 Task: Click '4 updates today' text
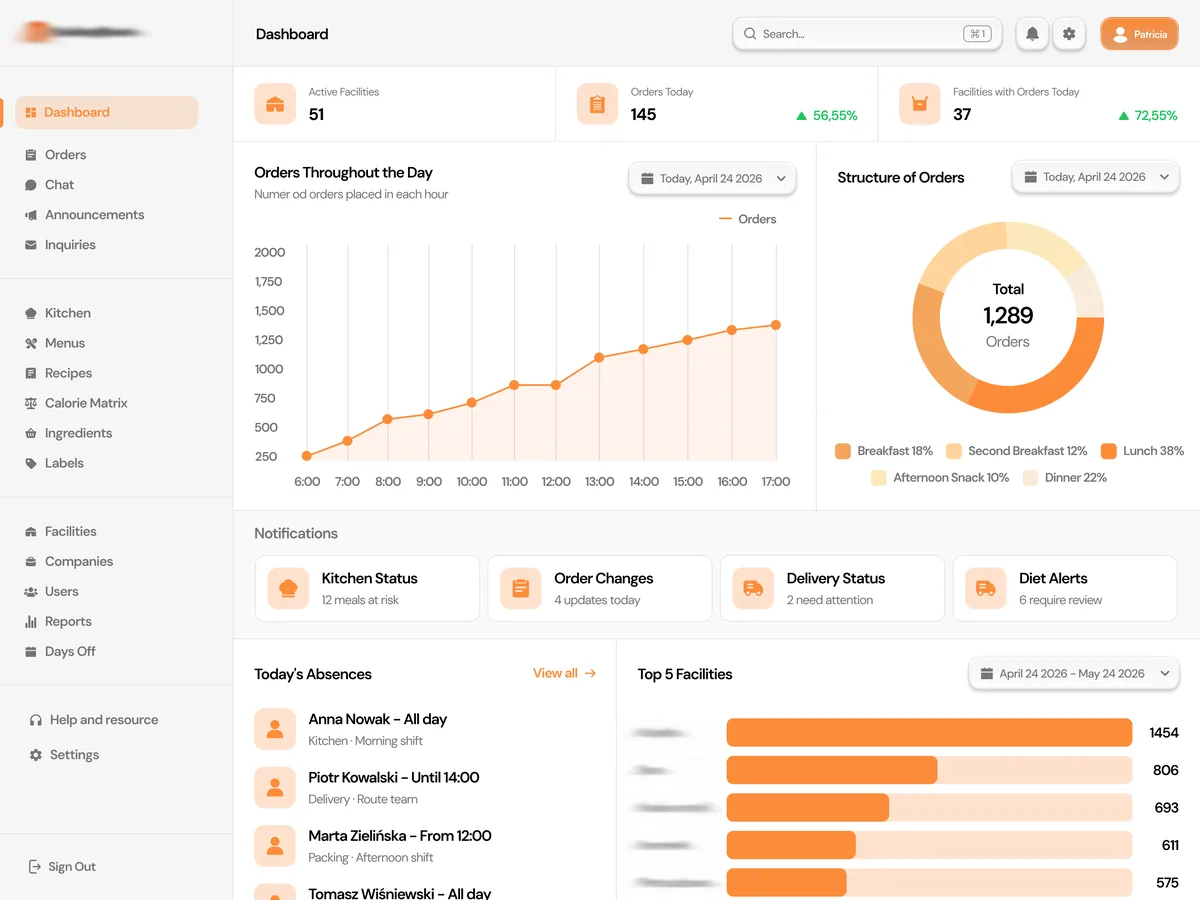597,600
